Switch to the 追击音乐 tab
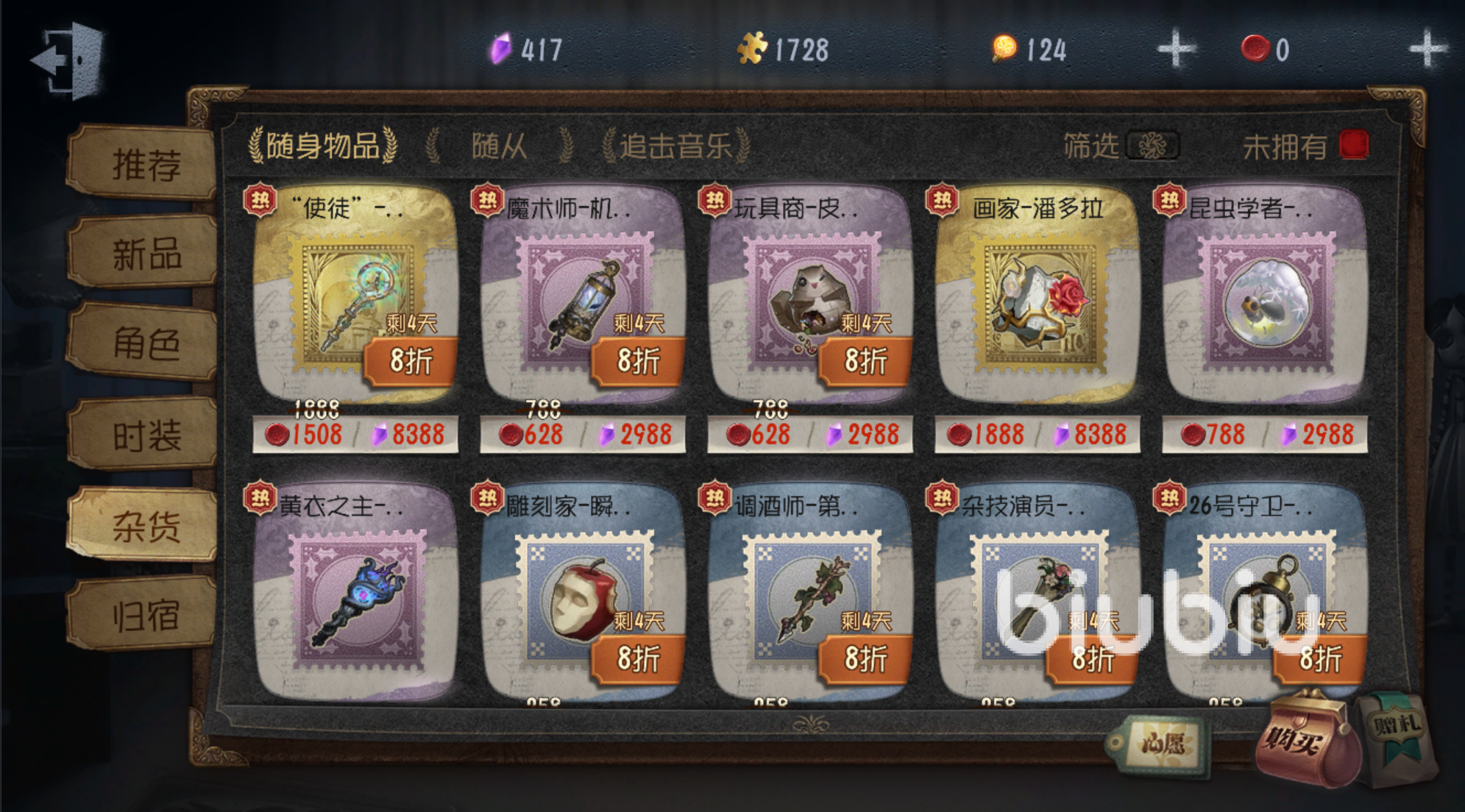This screenshot has width=1465, height=812. tap(676, 146)
